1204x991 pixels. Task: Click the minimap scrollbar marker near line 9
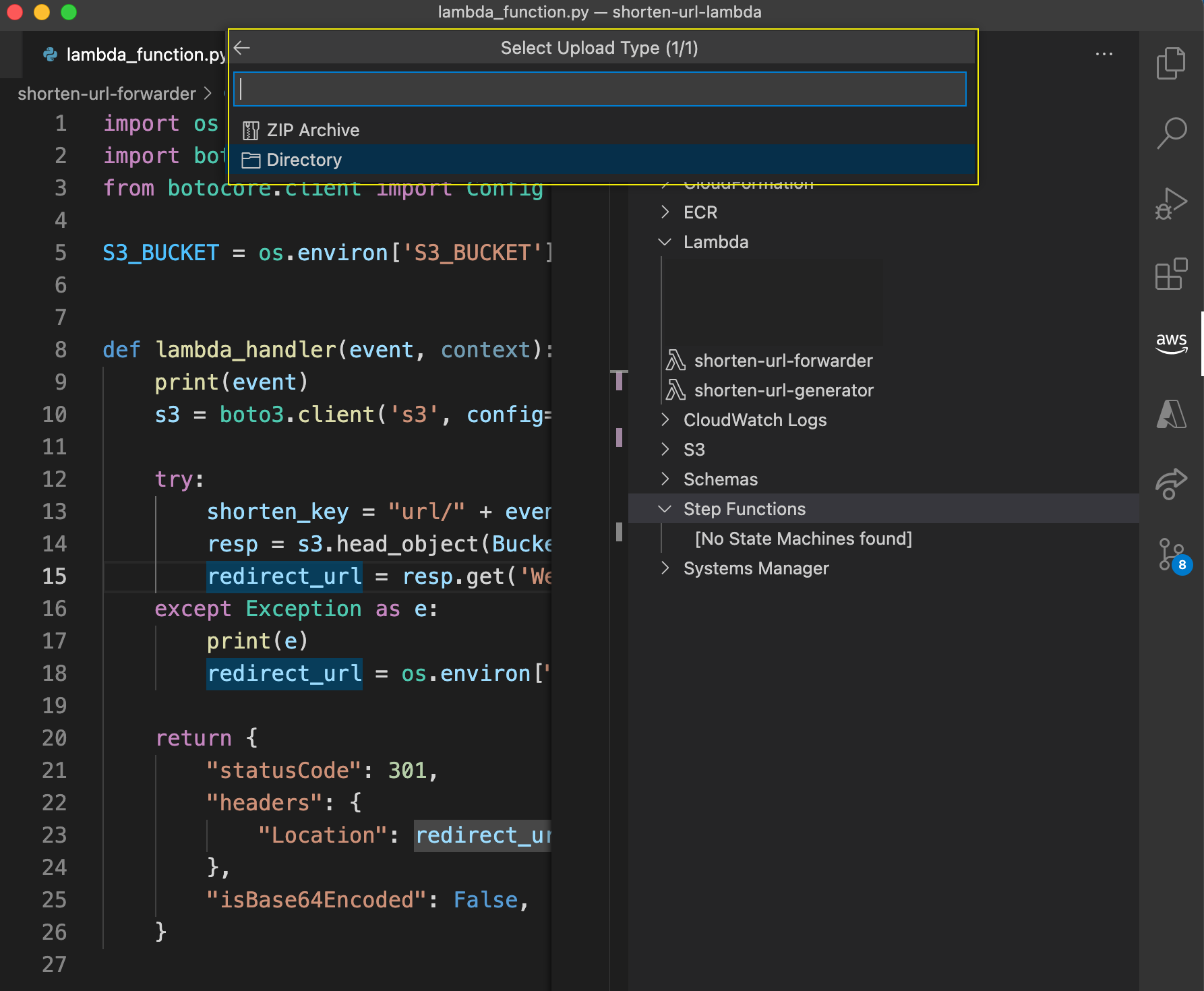tap(619, 380)
